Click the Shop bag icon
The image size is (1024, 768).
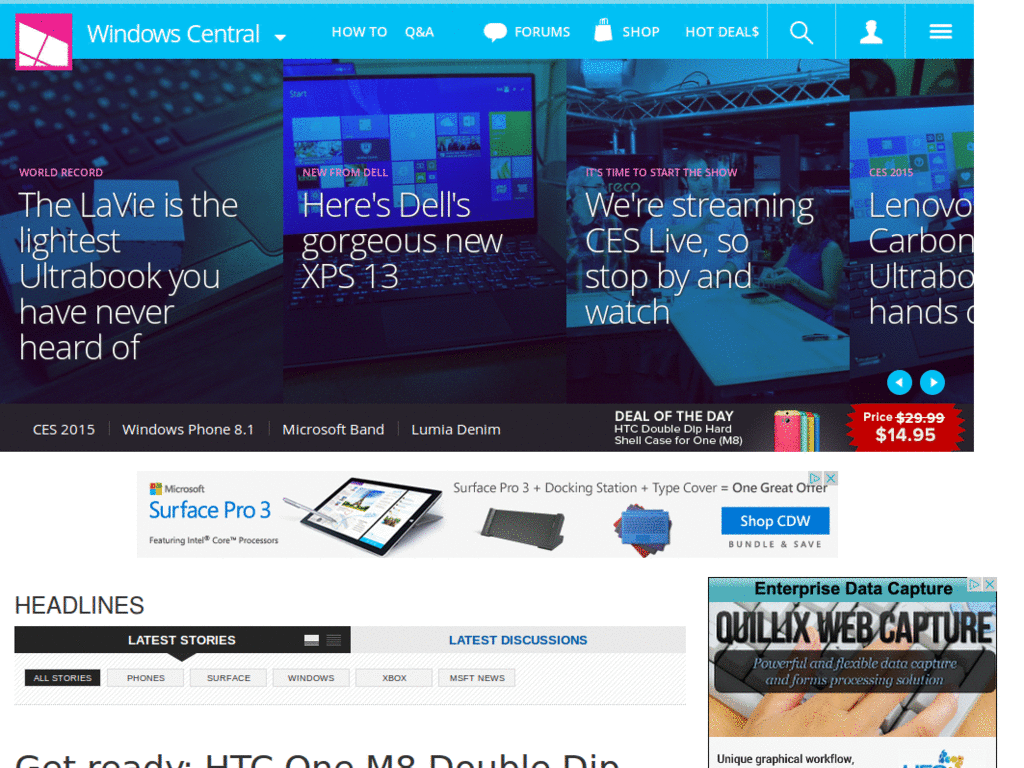(603, 30)
